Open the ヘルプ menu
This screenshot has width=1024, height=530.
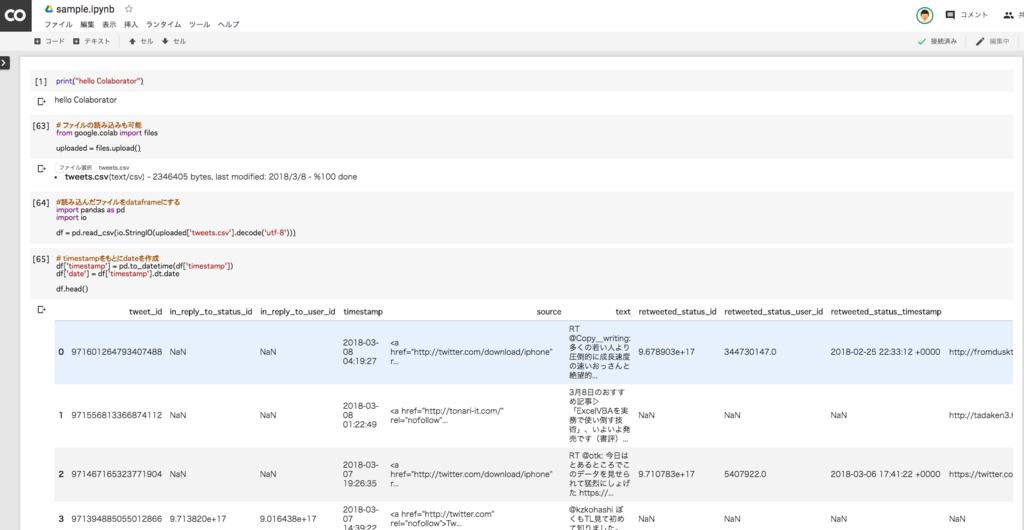(x=229, y=25)
